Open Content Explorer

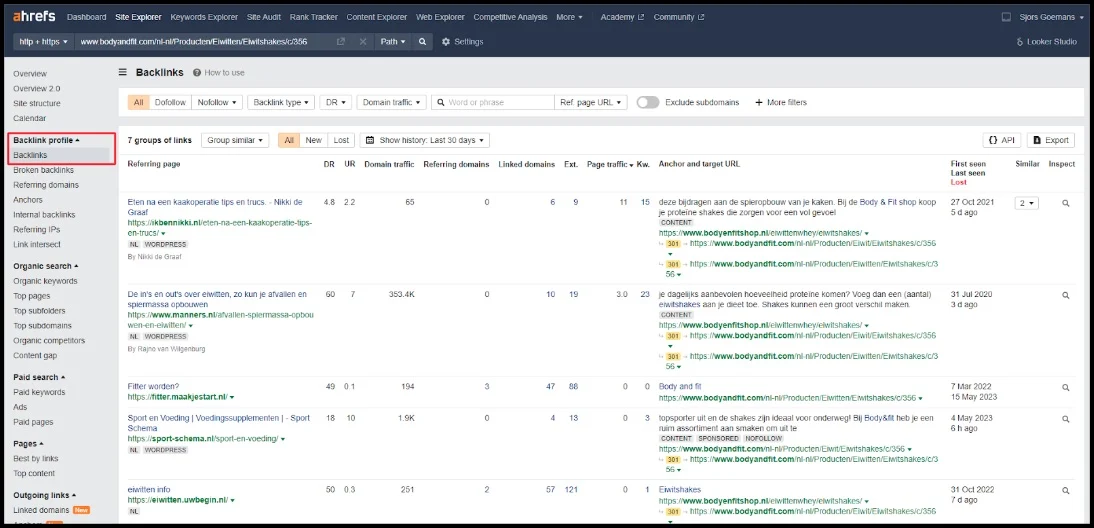pyautogui.click(x=377, y=17)
